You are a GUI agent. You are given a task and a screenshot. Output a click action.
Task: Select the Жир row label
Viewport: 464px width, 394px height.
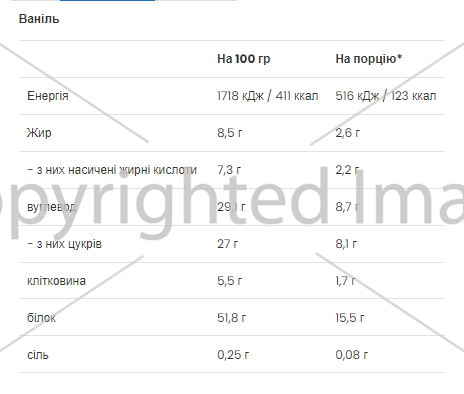tap(39, 133)
